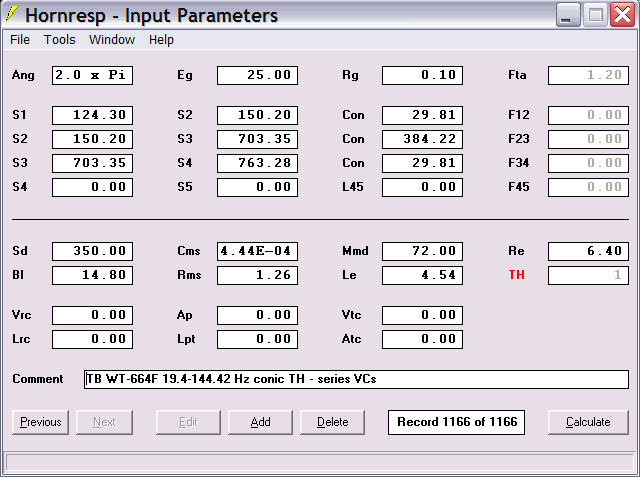
Task: Select the Ang field showing 2.0 x Pi
Action: 92,75
